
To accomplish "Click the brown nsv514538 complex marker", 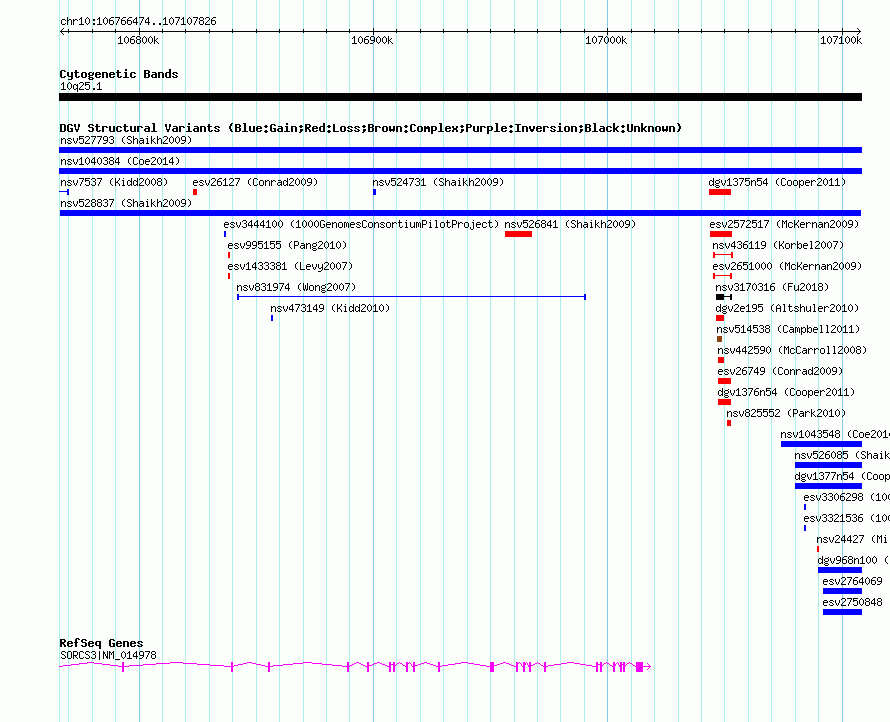I will [x=720, y=339].
